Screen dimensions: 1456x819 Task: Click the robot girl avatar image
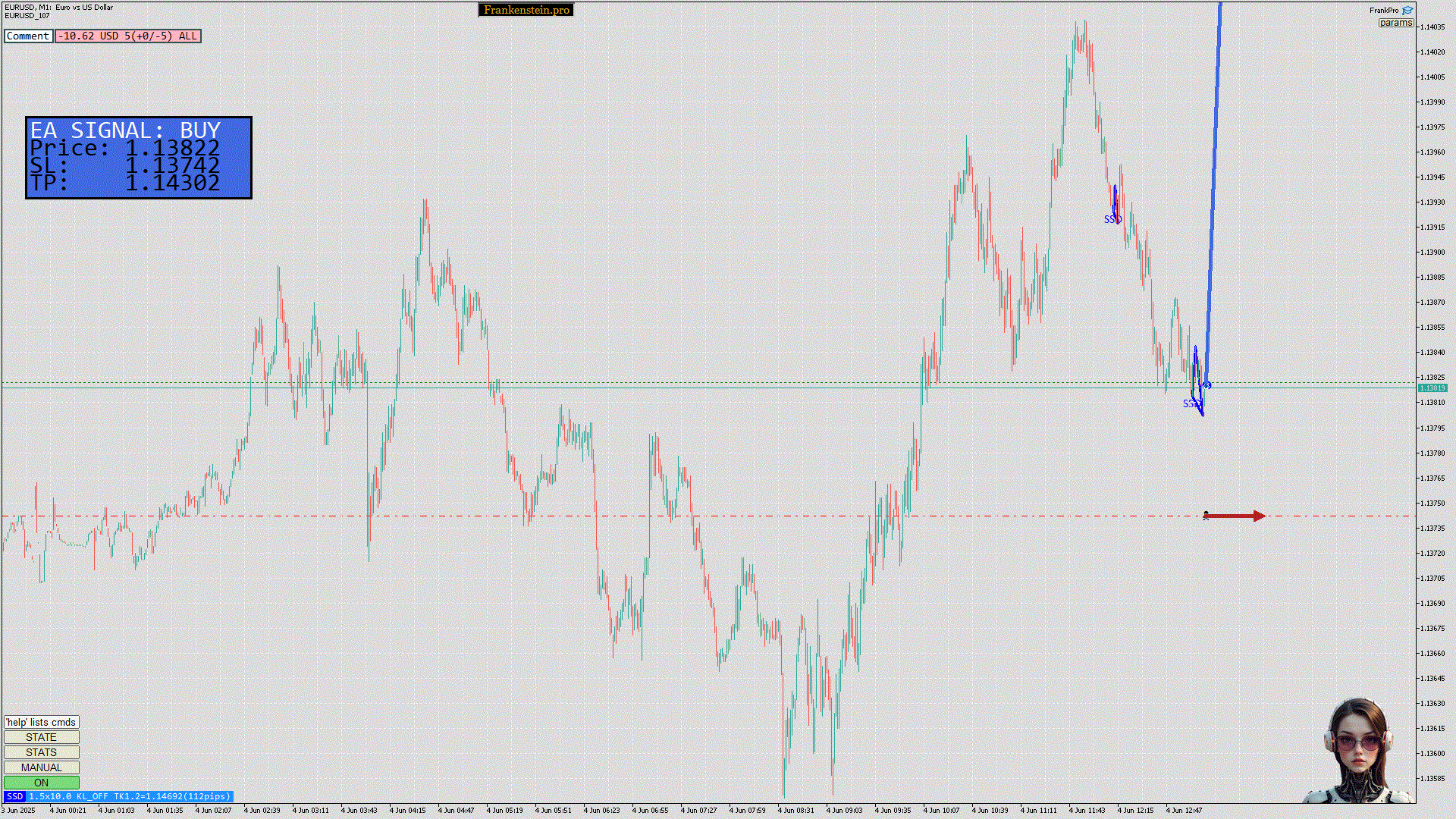(x=1357, y=751)
